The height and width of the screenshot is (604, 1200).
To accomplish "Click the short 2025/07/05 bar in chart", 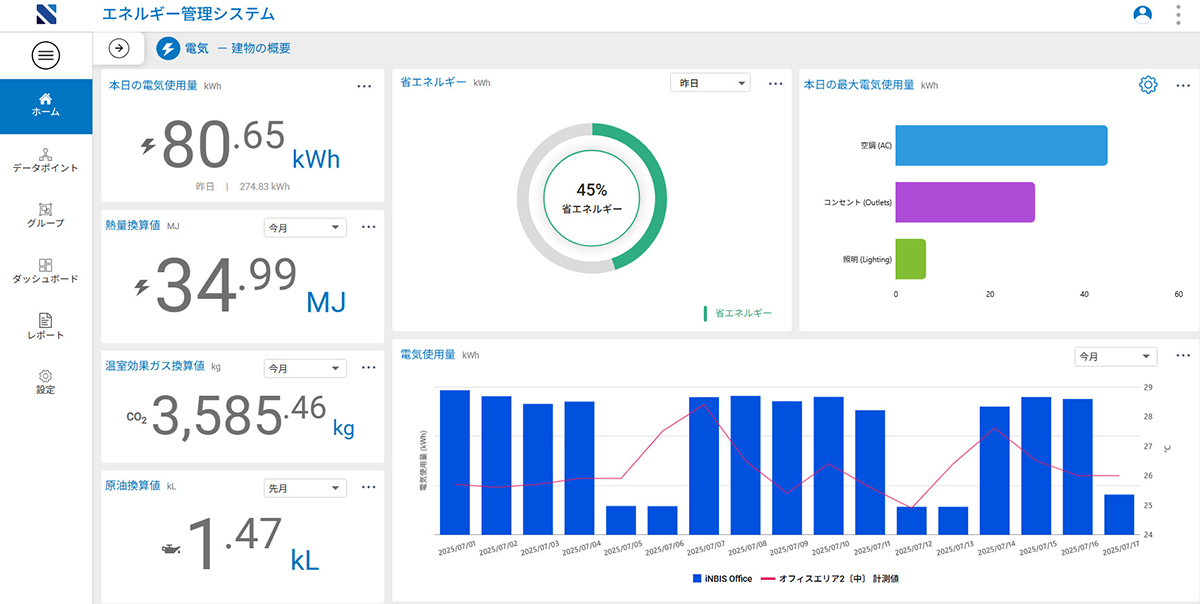I will pos(621,520).
